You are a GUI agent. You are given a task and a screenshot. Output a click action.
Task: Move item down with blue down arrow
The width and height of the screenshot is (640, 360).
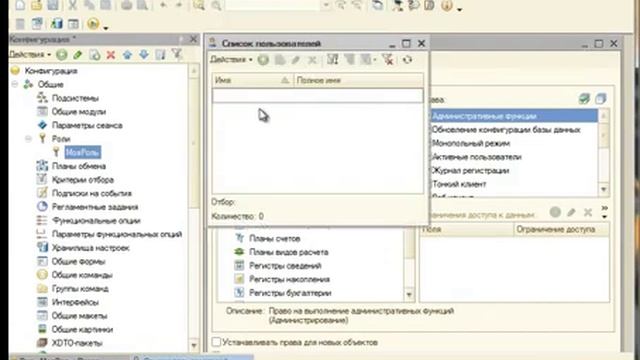pos(144,54)
